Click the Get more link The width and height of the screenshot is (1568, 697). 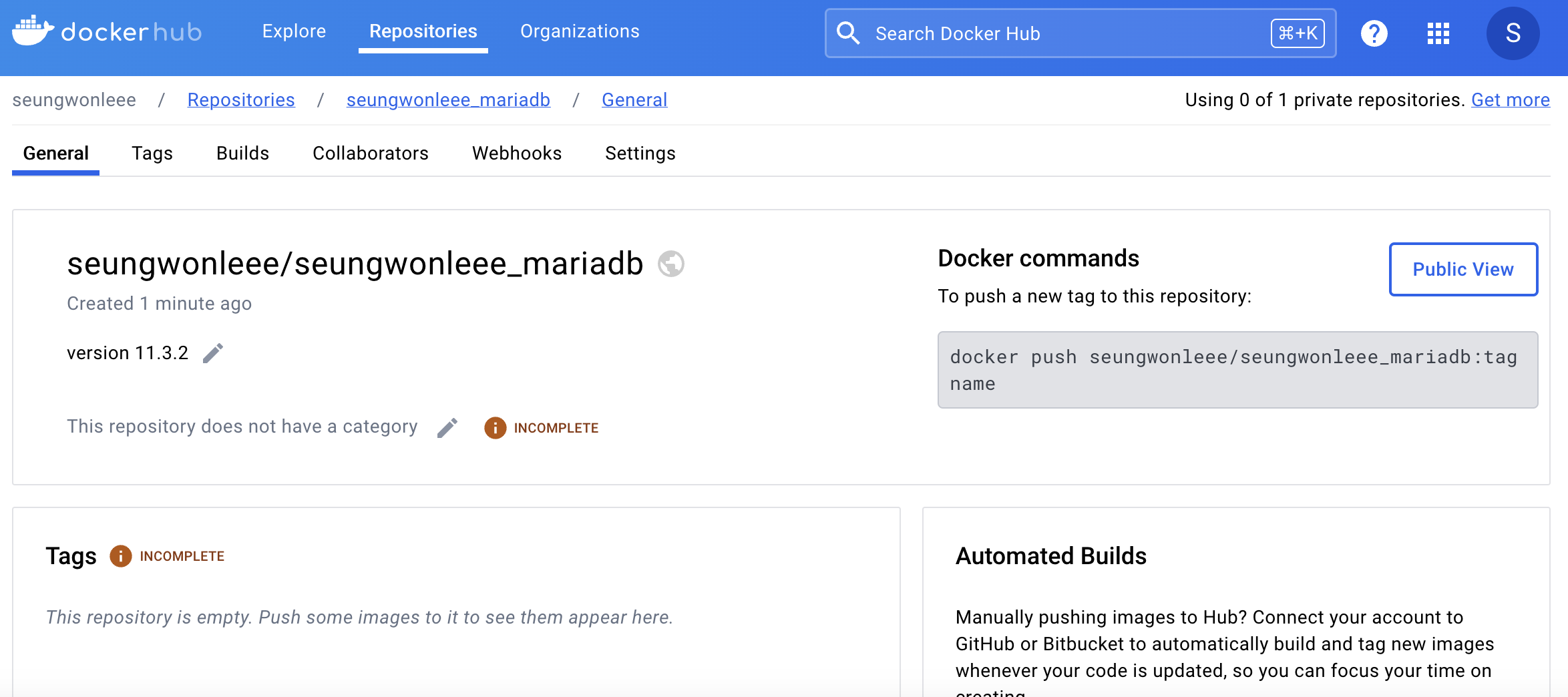1511,99
